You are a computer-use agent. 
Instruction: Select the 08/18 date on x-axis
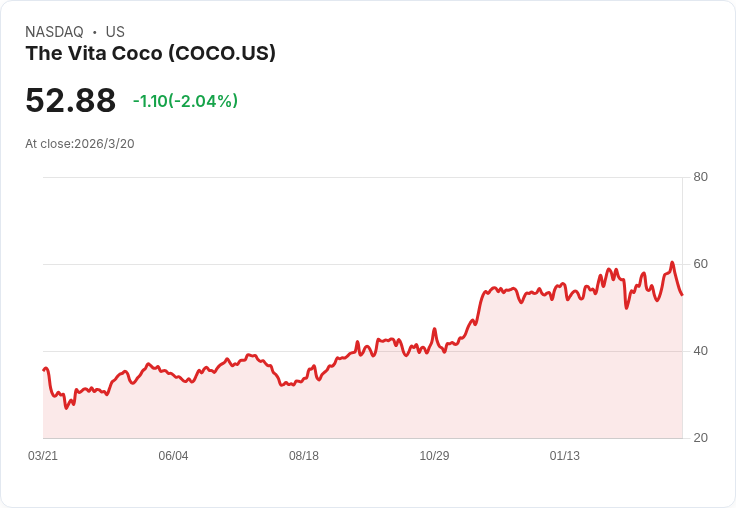coord(304,455)
